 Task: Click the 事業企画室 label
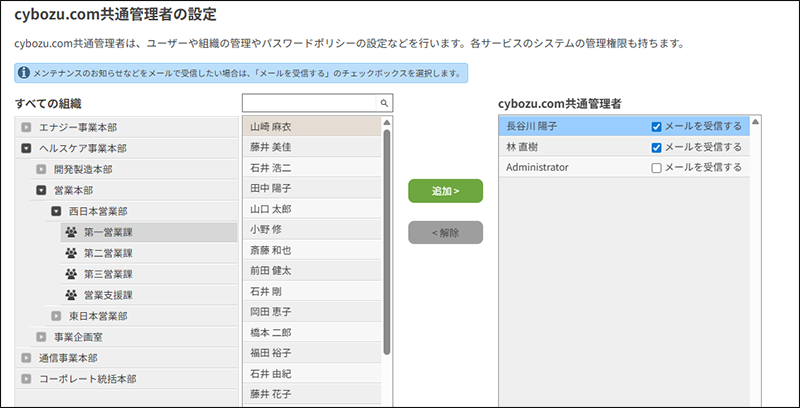[x=79, y=337]
